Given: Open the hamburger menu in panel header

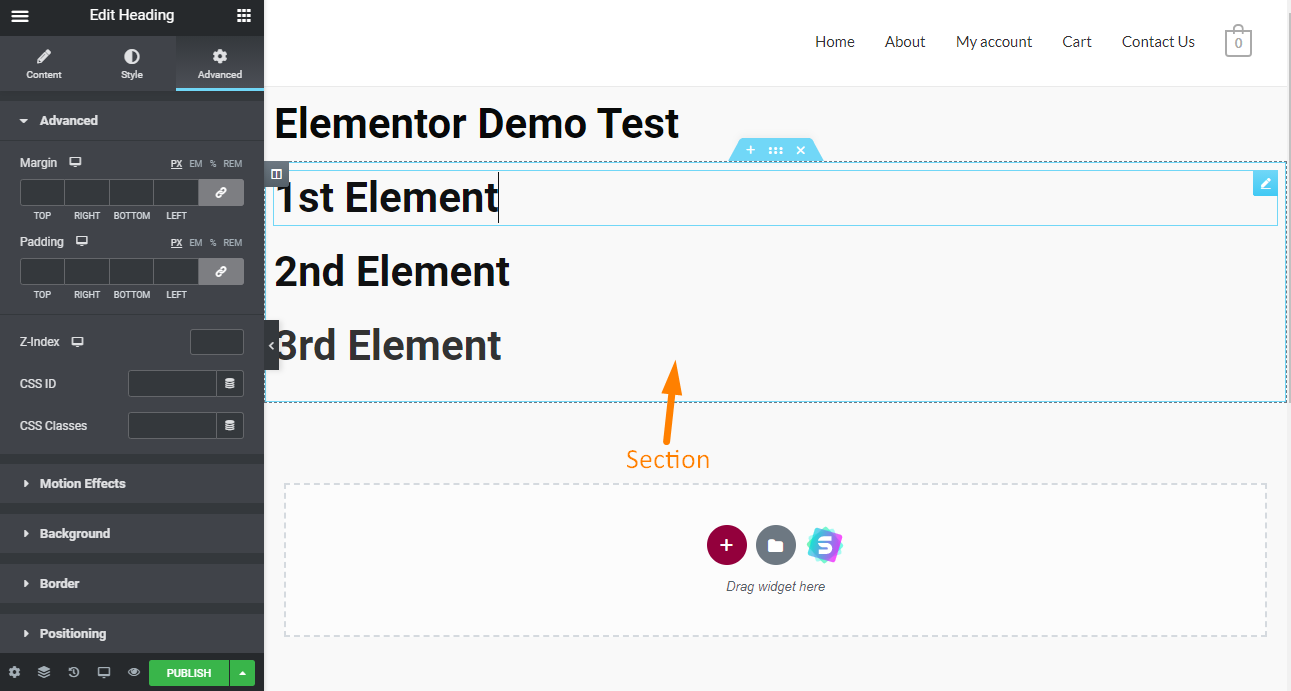Looking at the screenshot, I should tap(20, 16).
